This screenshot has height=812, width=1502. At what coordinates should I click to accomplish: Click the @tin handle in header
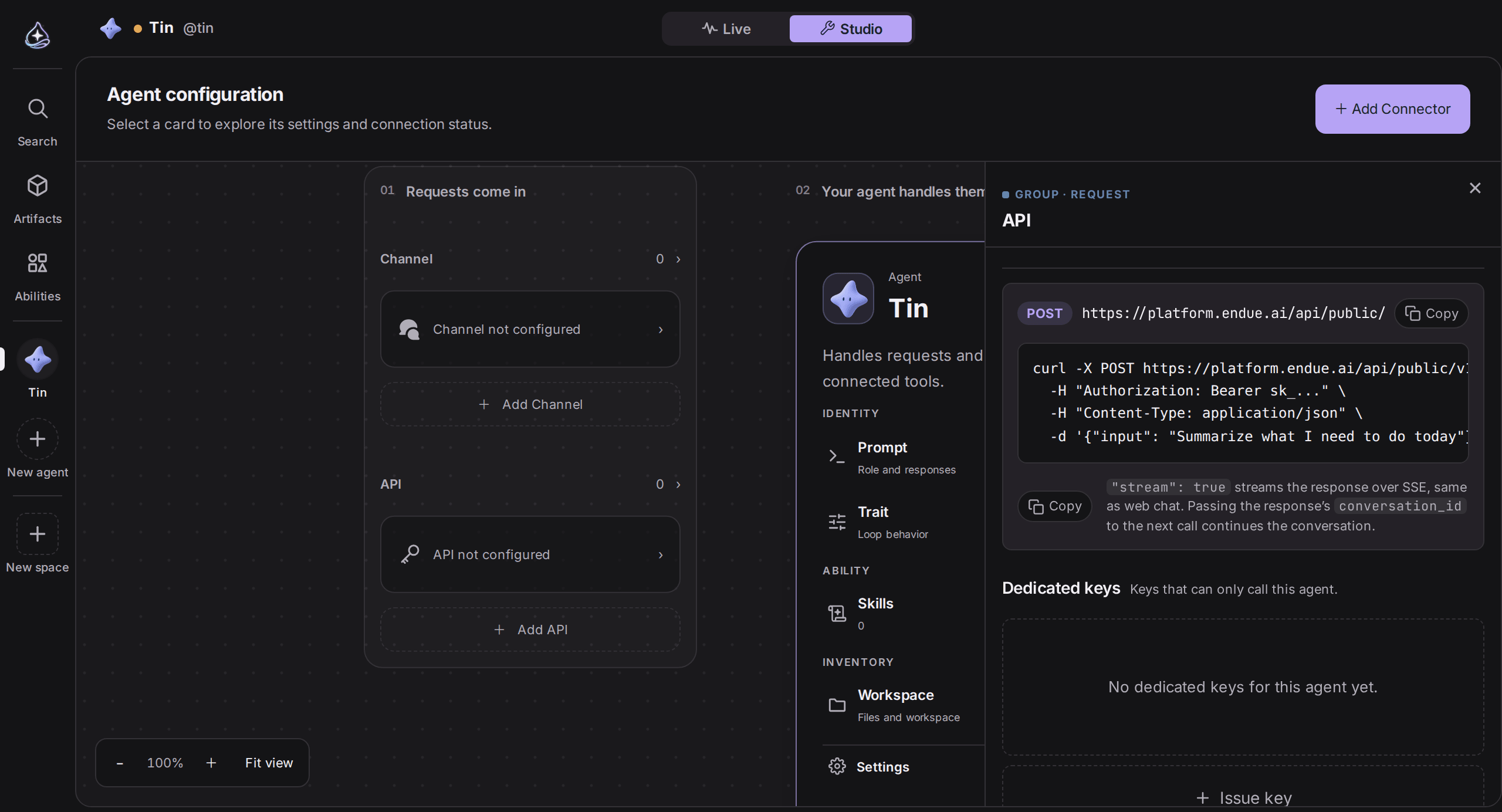coord(198,28)
